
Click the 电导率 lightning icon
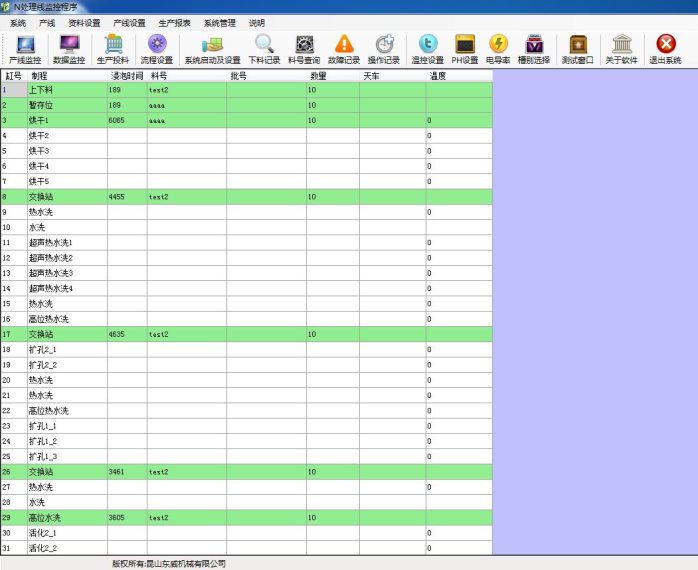click(498, 47)
